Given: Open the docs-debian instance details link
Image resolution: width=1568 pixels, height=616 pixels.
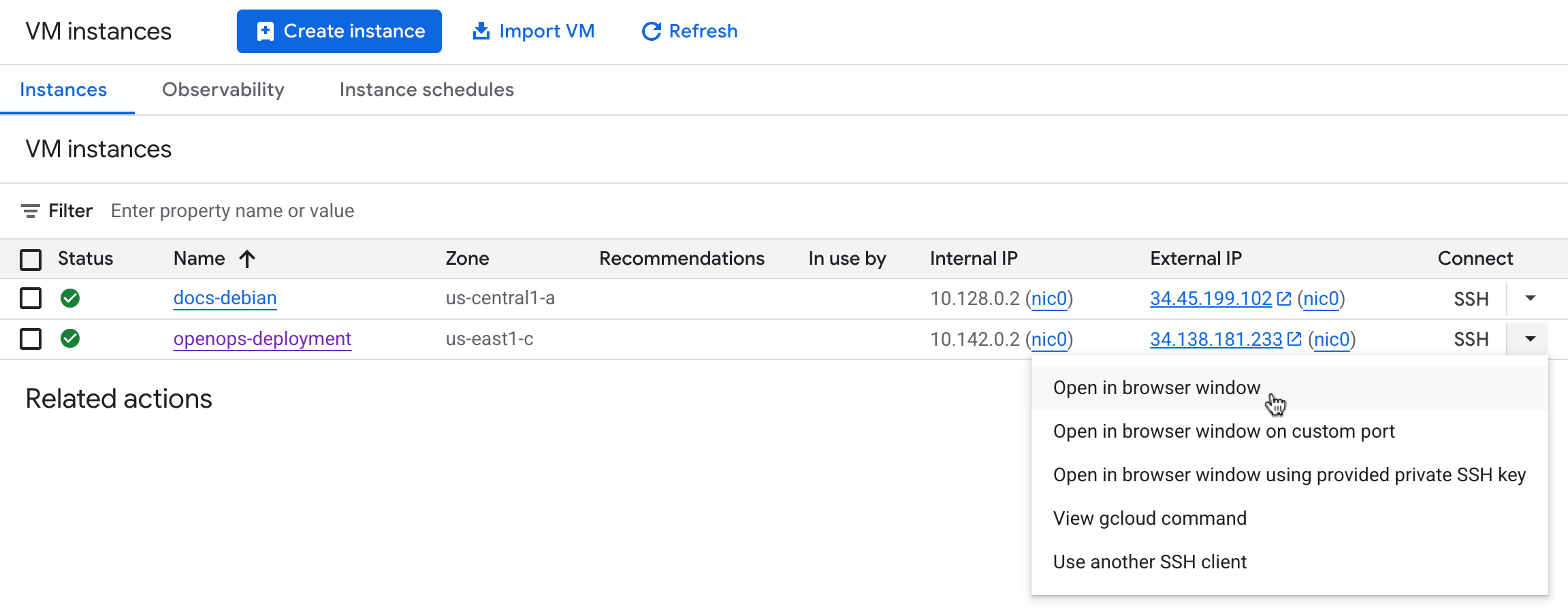Looking at the screenshot, I should point(225,297).
